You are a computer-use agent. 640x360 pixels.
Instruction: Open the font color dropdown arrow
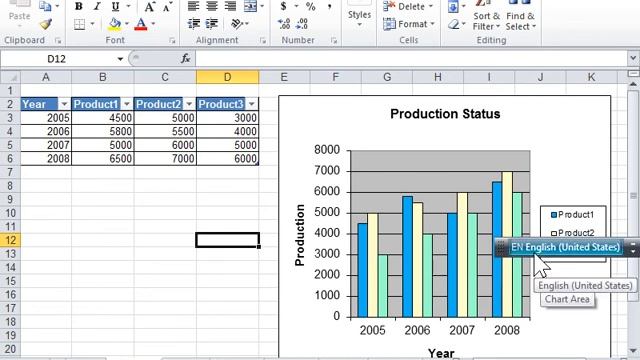point(153,24)
